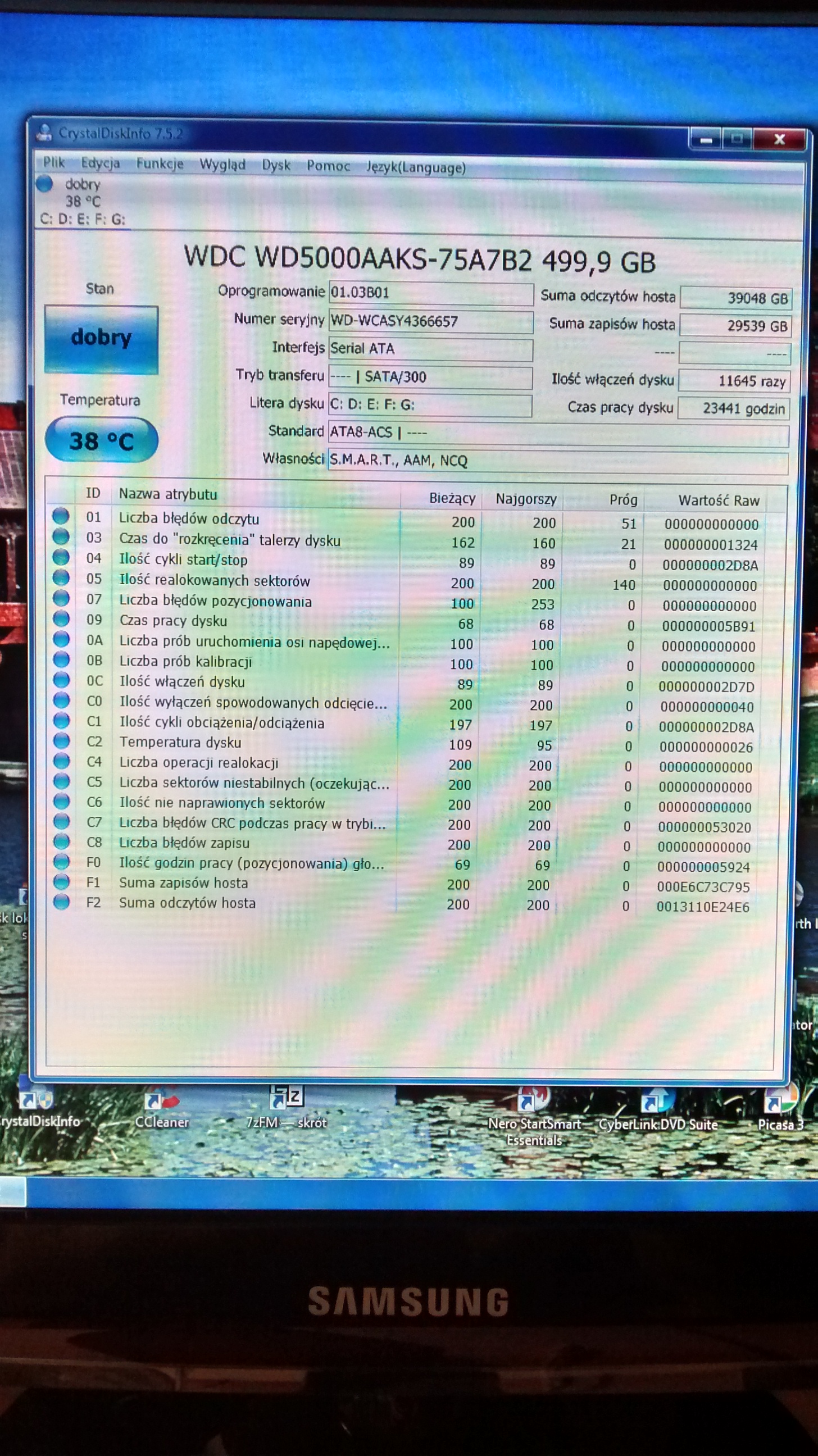This screenshot has width=818, height=1456.
Task: Close the CrystalDiskInfo window
Action: tap(779, 139)
